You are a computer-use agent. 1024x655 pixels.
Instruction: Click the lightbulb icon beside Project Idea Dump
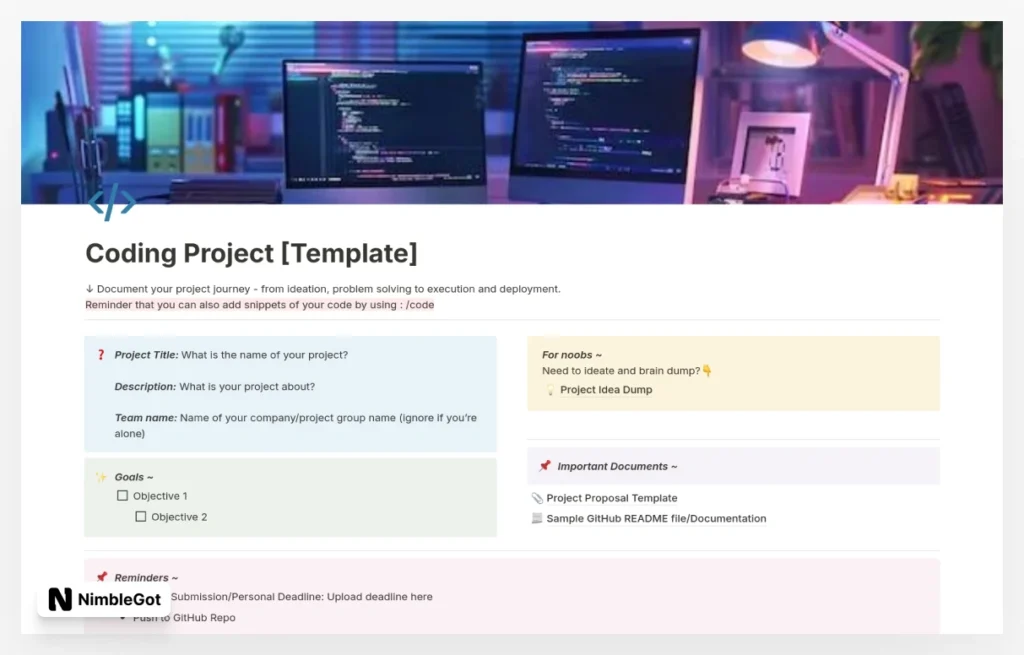[x=550, y=390]
